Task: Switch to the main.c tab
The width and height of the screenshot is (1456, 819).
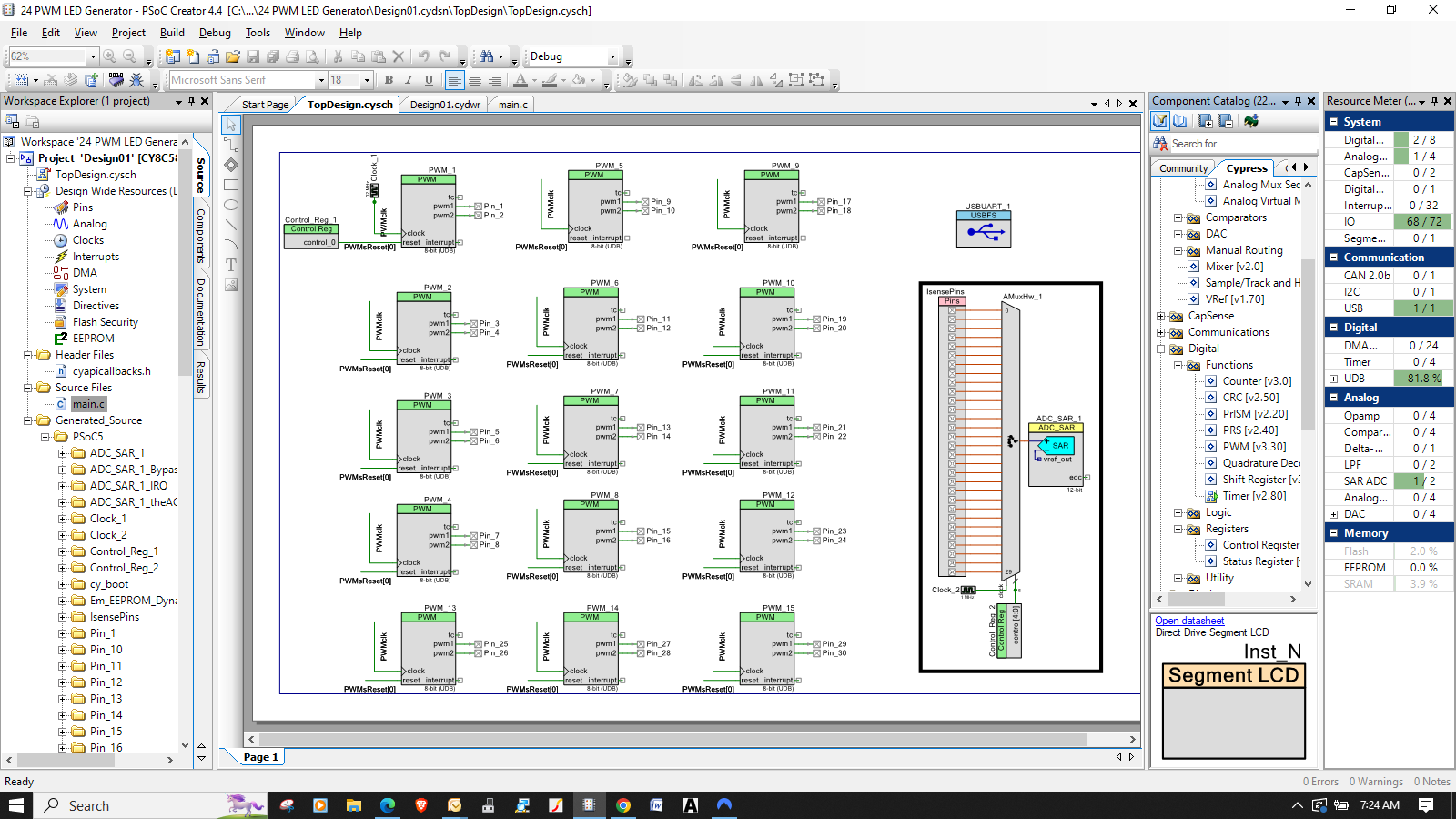Action: [513, 105]
